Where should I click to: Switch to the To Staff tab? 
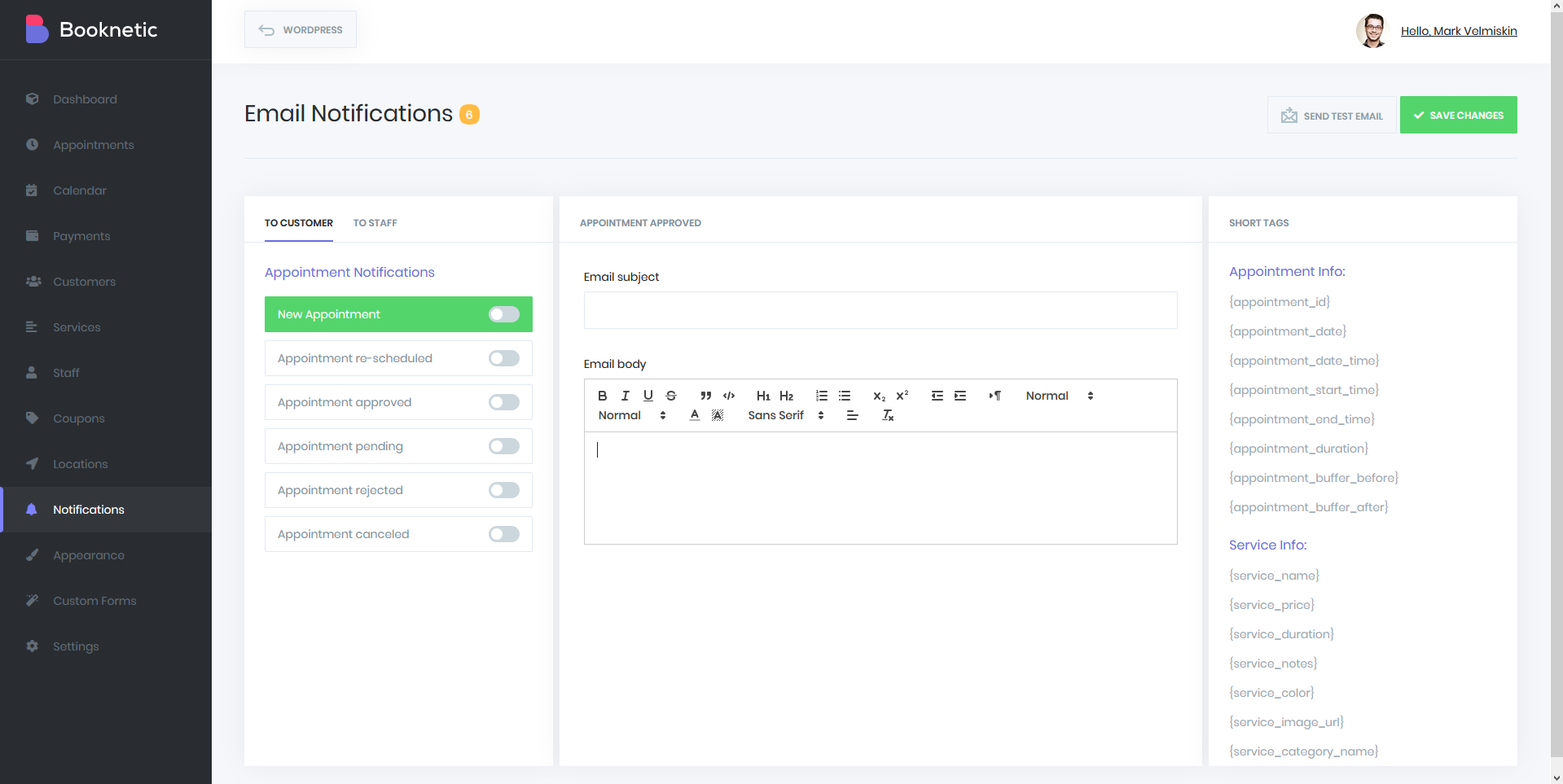pyautogui.click(x=375, y=223)
